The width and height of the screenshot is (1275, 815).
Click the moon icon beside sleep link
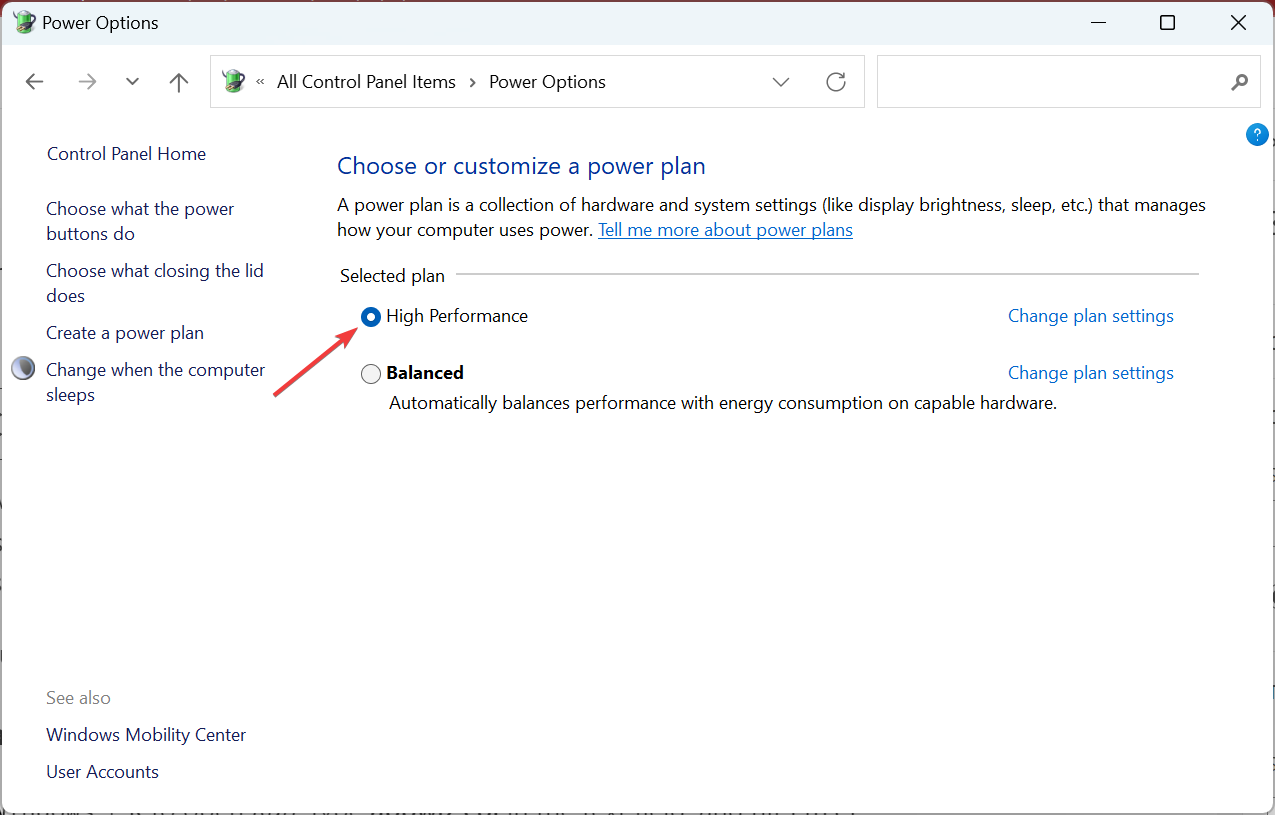point(23,369)
